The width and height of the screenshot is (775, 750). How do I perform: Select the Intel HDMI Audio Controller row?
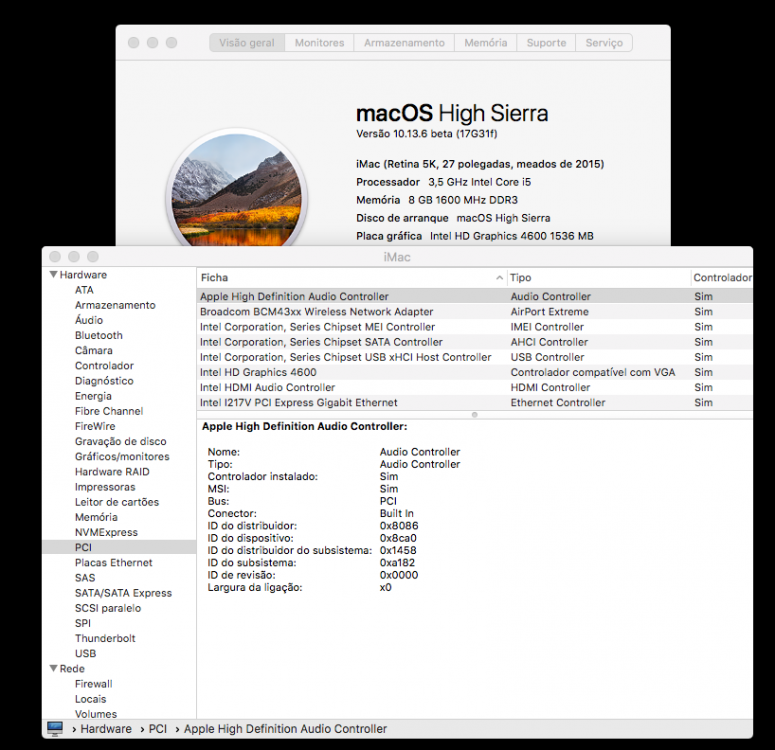(474, 388)
